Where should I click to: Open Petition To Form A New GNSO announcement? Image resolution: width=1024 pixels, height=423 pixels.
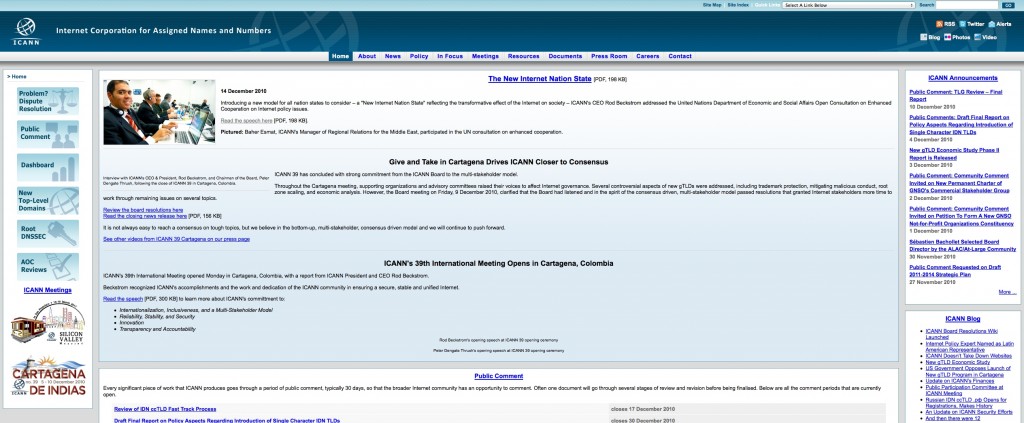[960, 215]
